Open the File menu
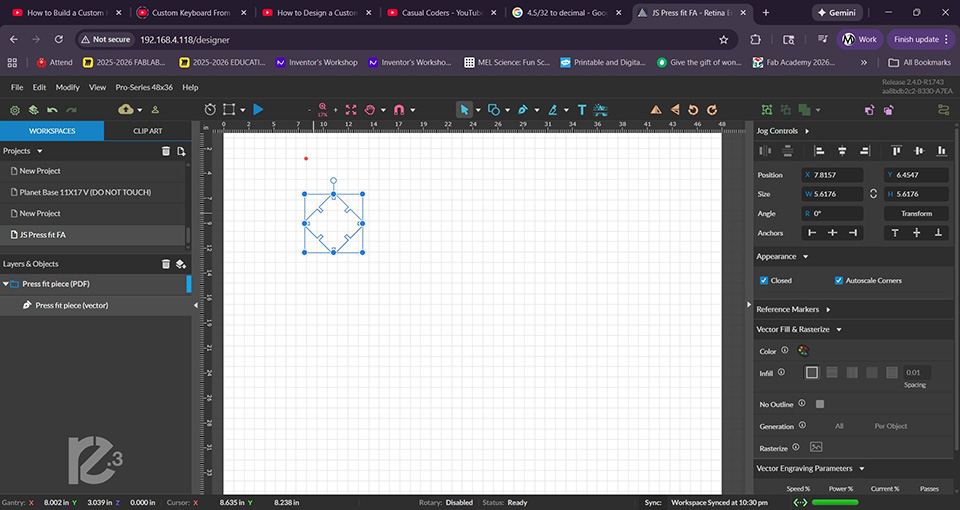The height and width of the screenshot is (510, 960). 17,88
